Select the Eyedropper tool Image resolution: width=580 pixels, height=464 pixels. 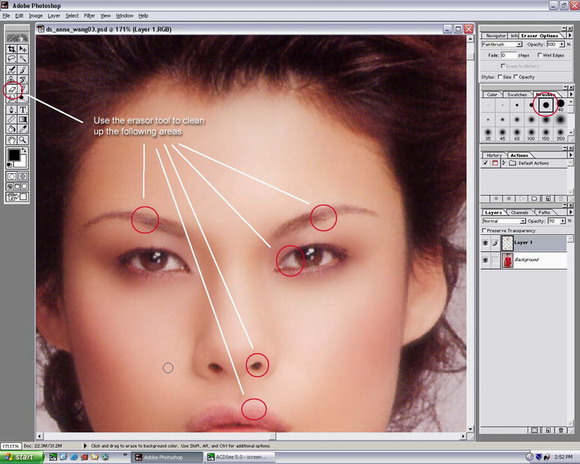(x=23, y=129)
